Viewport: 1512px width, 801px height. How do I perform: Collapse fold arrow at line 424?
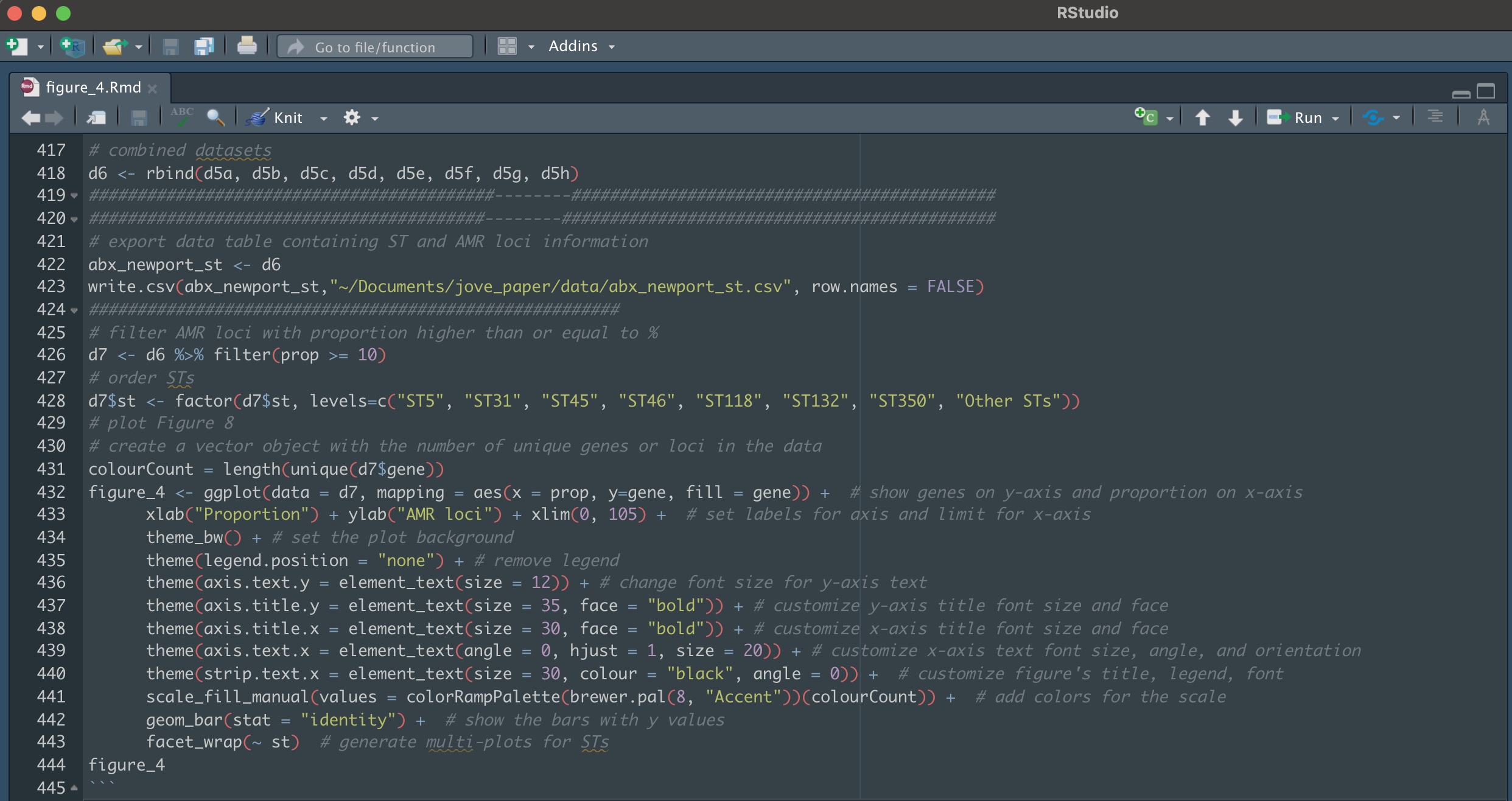click(x=74, y=310)
